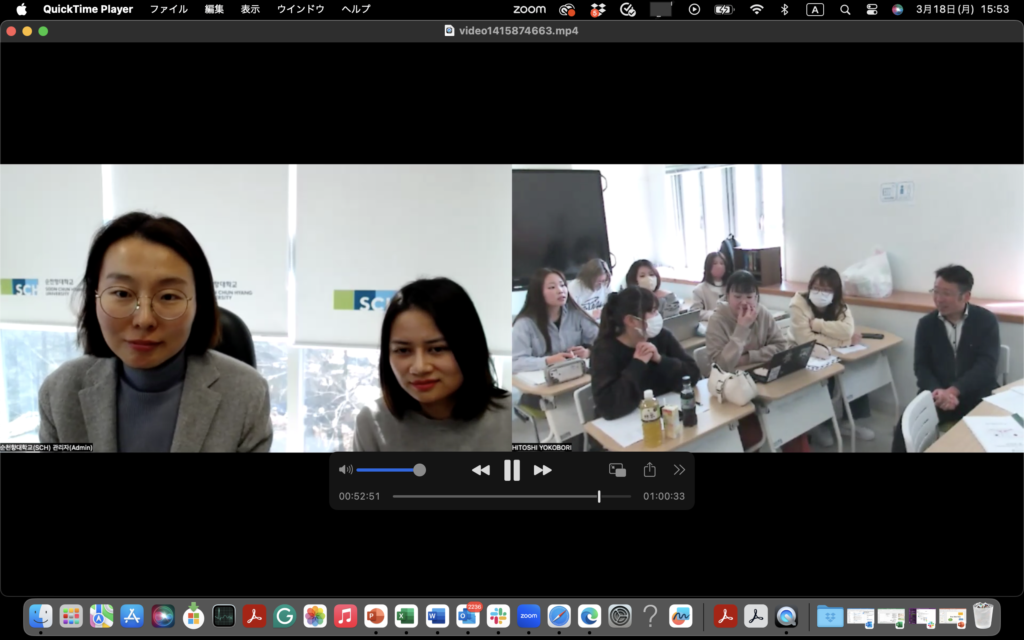Open the ウインドウ menu
The height and width of the screenshot is (640, 1024).
click(x=300, y=9)
